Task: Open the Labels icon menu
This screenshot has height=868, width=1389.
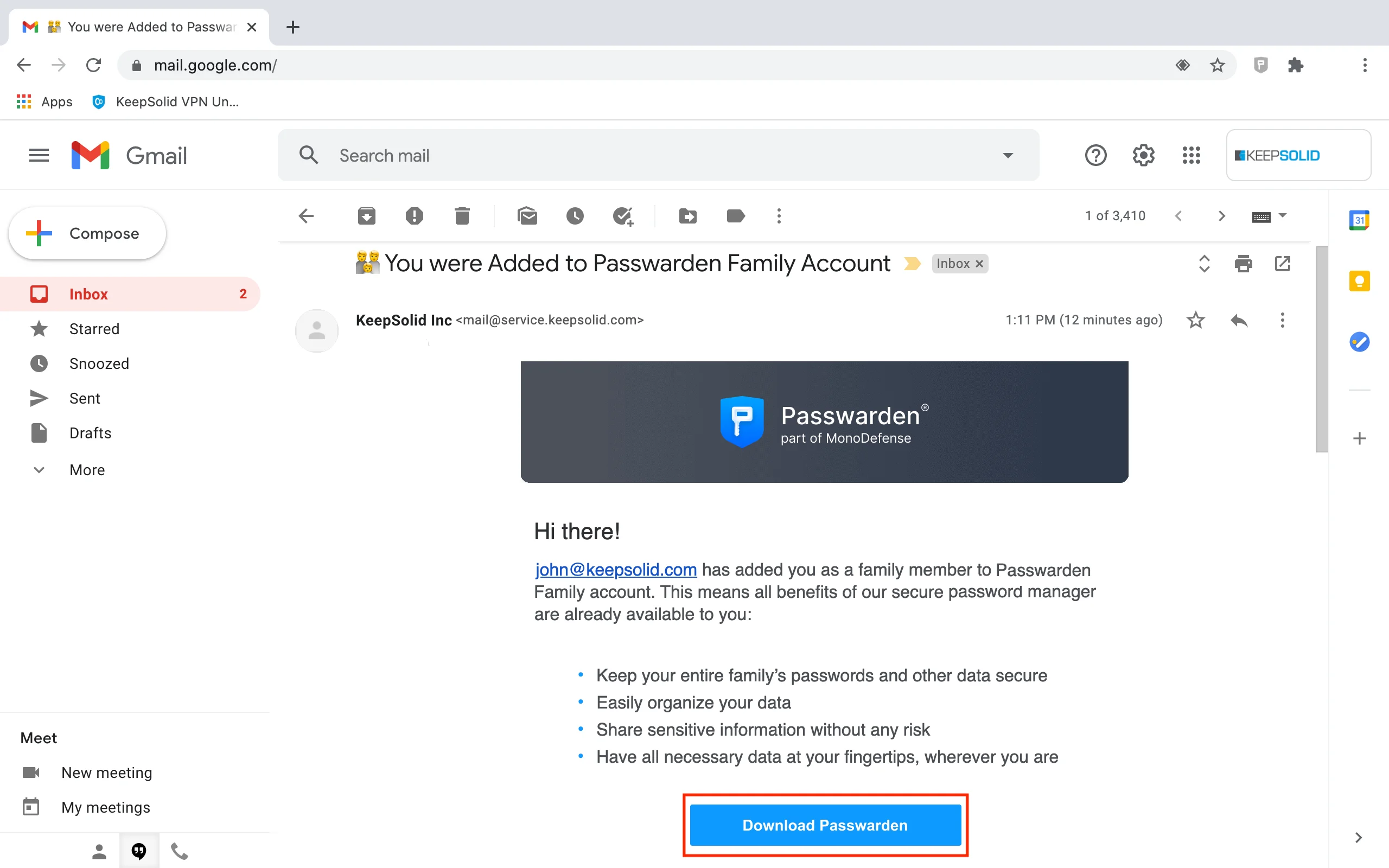Action: click(x=735, y=216)
